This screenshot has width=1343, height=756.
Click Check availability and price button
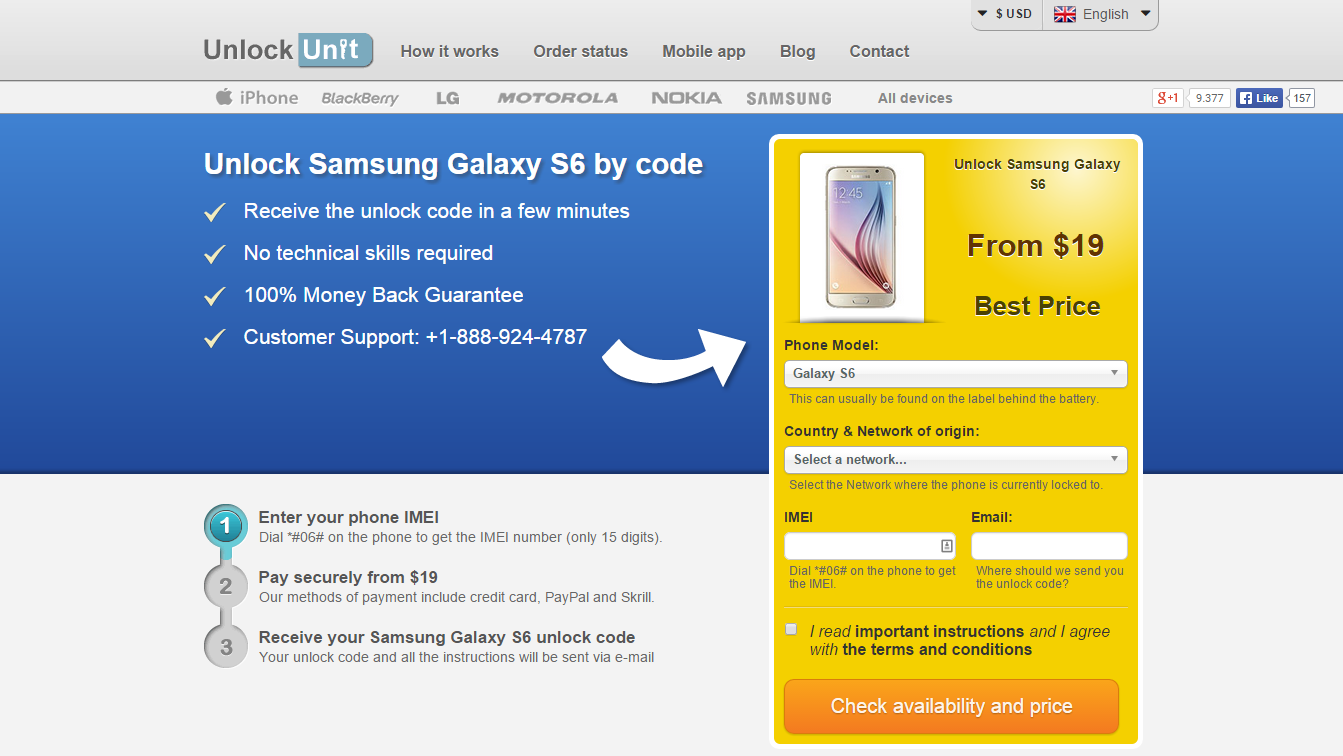(951, 706)
